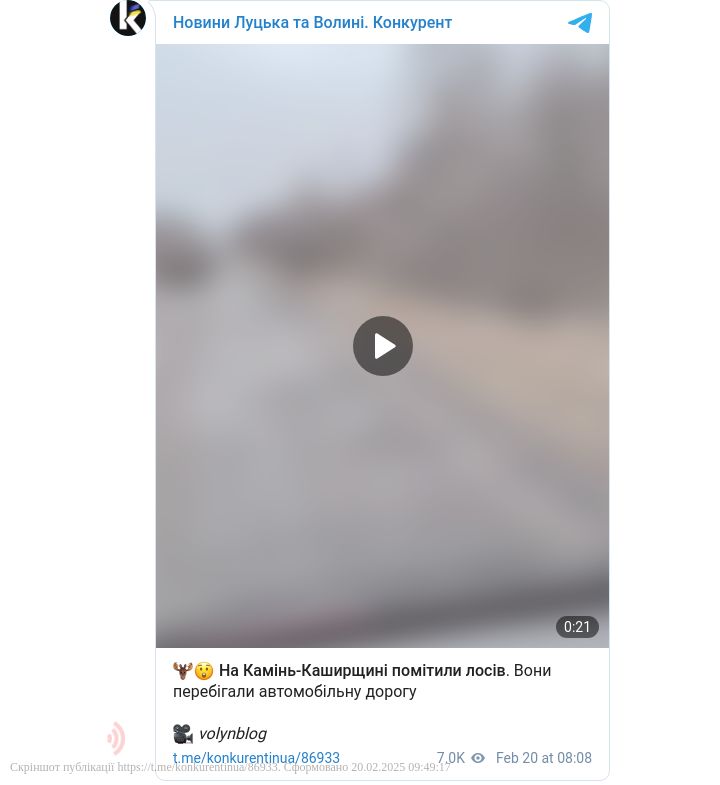
Task: Click the astonished face emoji
Action: point(204,670)
